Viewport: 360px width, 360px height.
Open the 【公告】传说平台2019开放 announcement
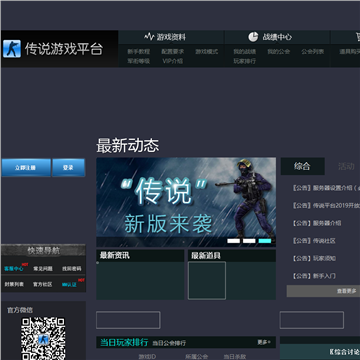(x=326, y=206)
